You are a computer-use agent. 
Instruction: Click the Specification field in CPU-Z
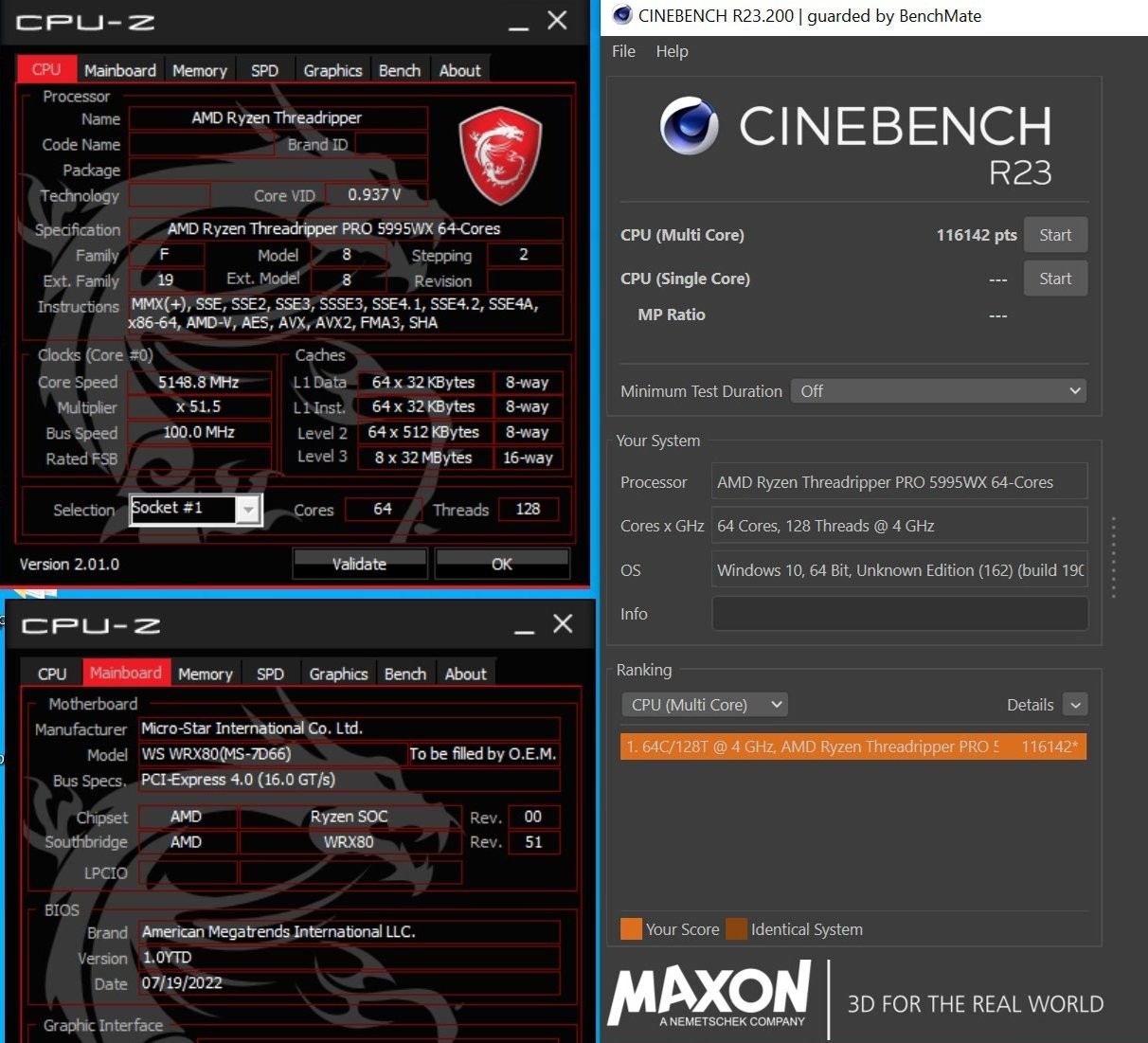(346, 229)
